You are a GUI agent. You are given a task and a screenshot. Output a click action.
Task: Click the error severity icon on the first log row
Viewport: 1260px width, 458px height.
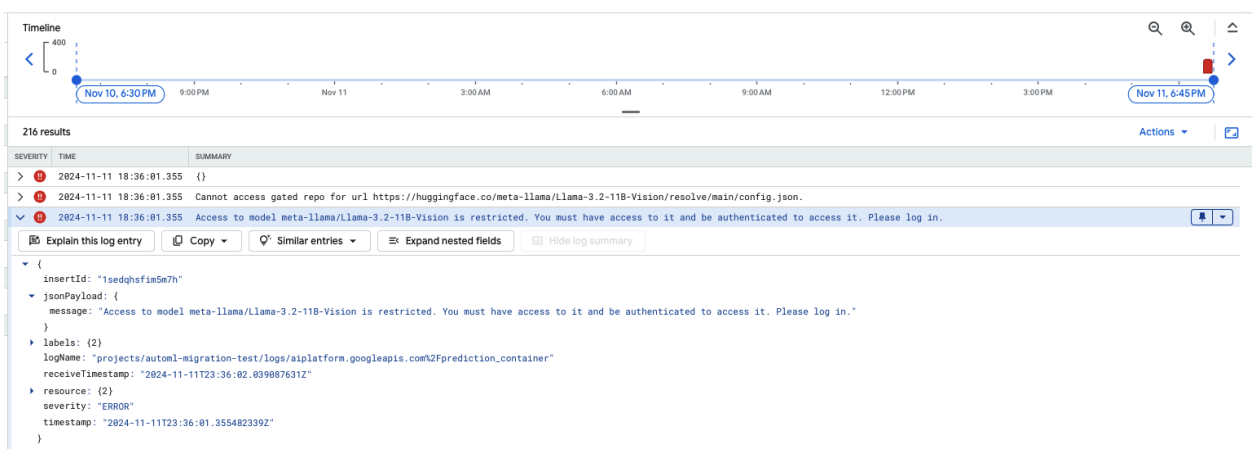[40, 176]
